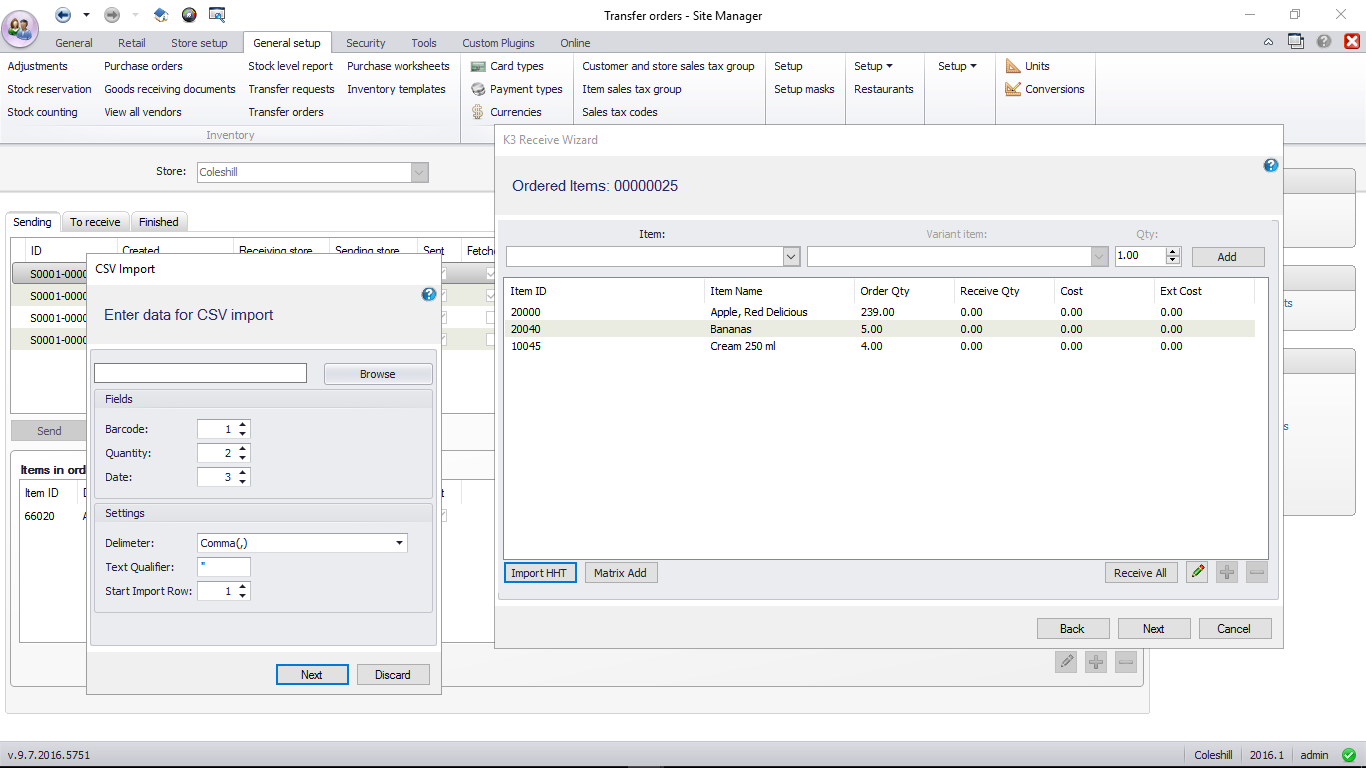The image size is (1366, 768).
Task: Switch to the To receive tab
Action: click(x=95, y=222)
